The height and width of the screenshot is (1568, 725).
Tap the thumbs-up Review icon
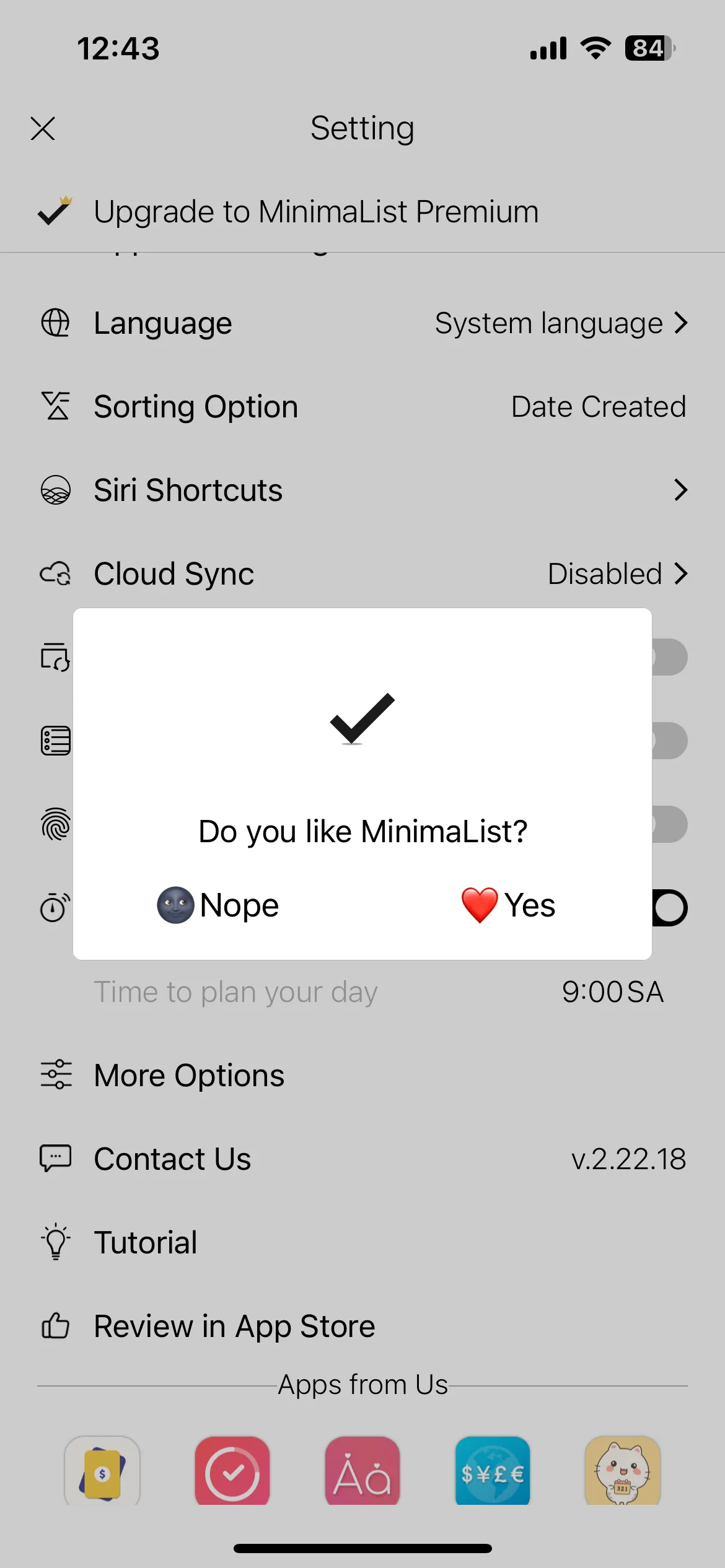tap(55, 1325)
